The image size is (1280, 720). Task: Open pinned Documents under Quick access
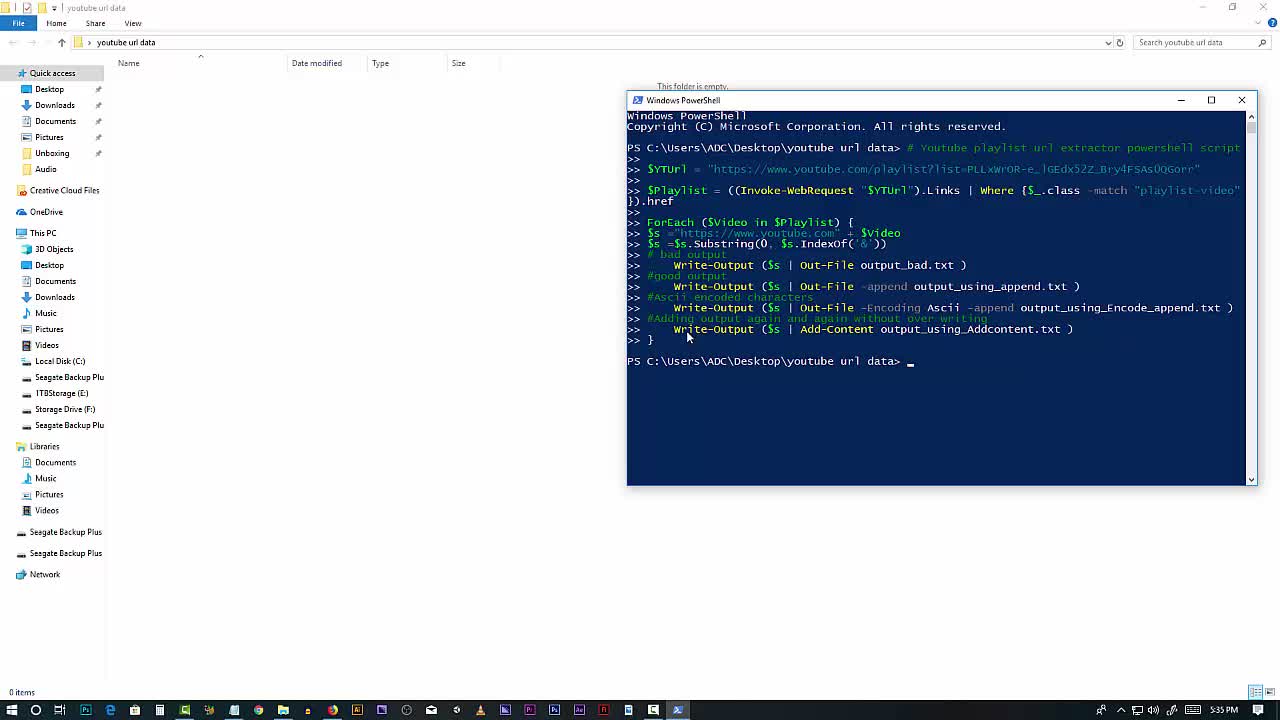pyautogui.click(x=55, y=121)
